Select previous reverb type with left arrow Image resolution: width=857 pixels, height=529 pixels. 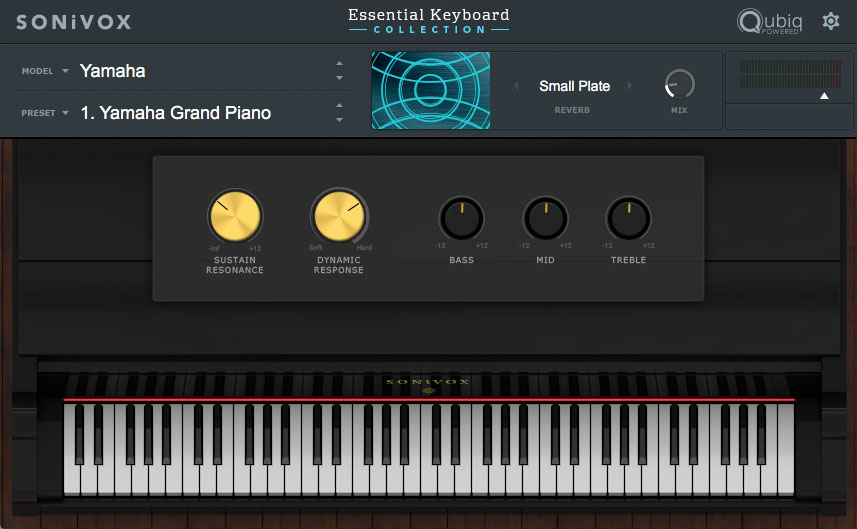[517, 87]
